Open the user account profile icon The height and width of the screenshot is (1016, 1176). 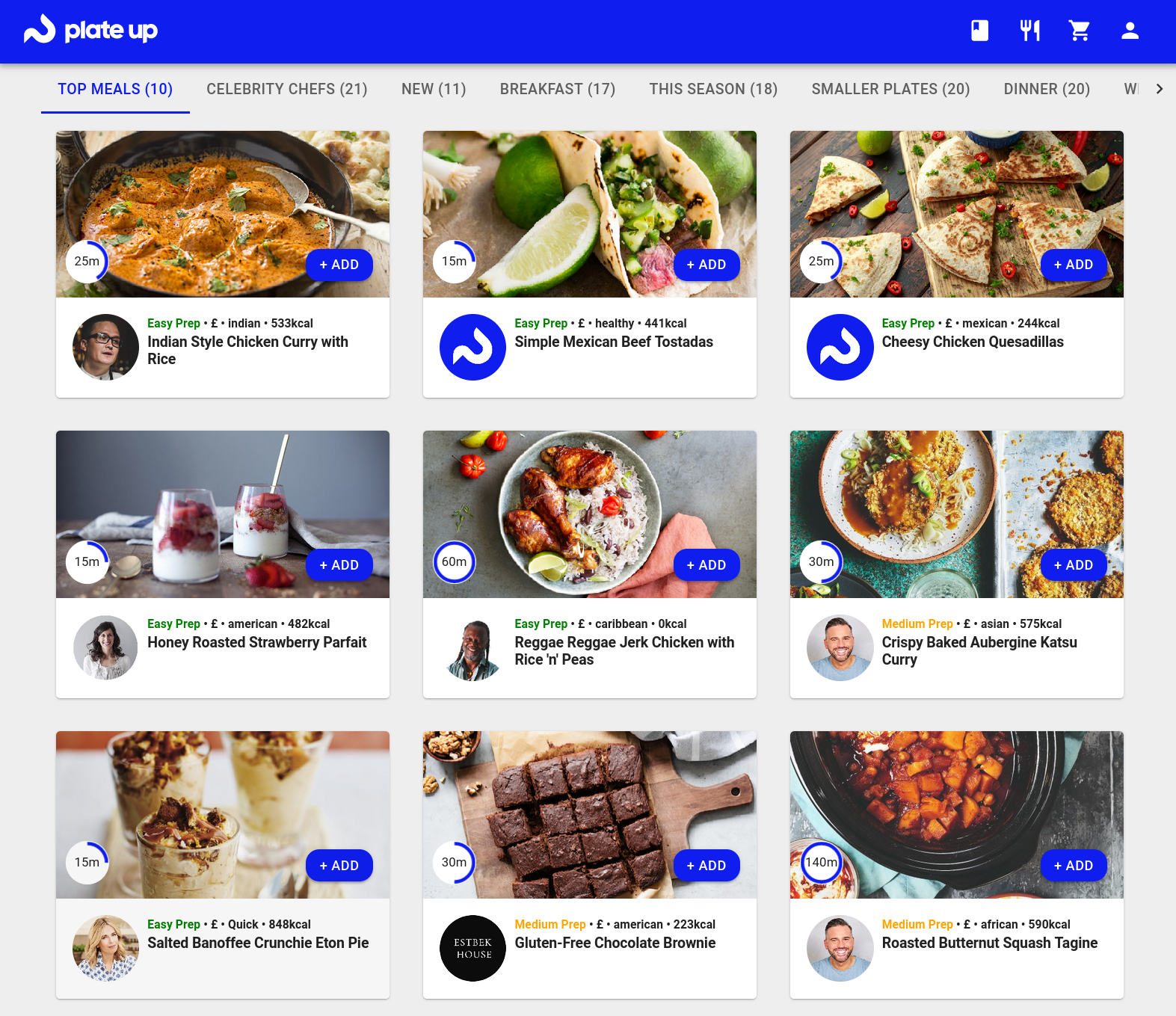1130,31
